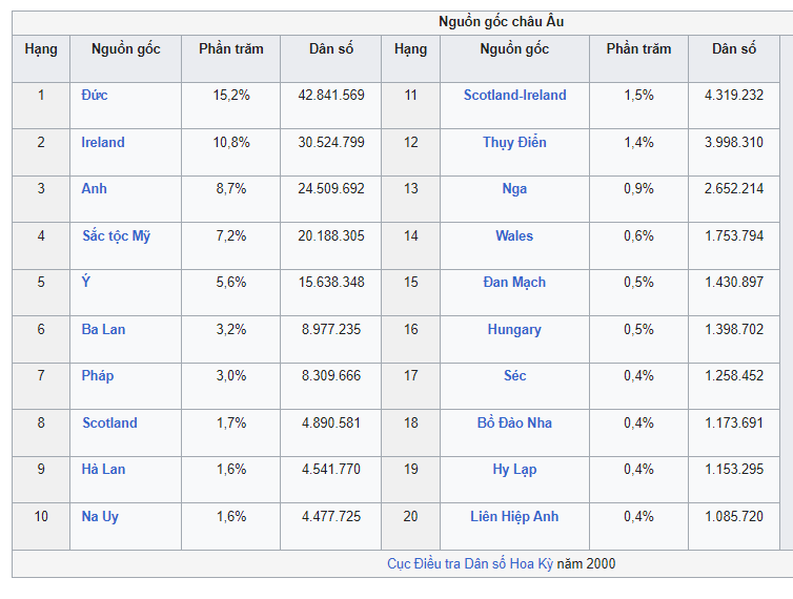Follow the Thụy Điển link
This screenshot has height=599, width=793.
(514, 143)
